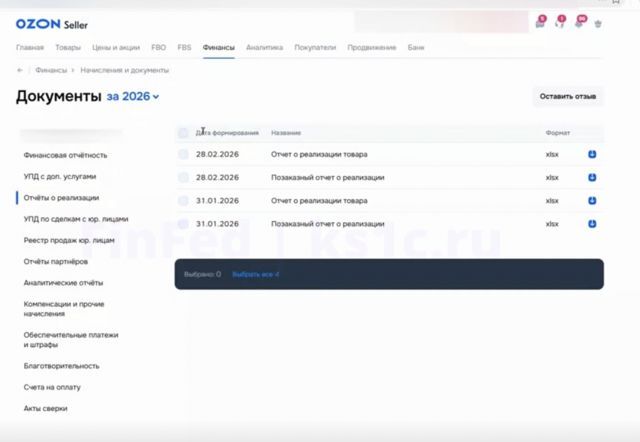Follow the Финансы breadcrumb link
Viewport: 640px width, 442px height.
(x=51, y=70)
